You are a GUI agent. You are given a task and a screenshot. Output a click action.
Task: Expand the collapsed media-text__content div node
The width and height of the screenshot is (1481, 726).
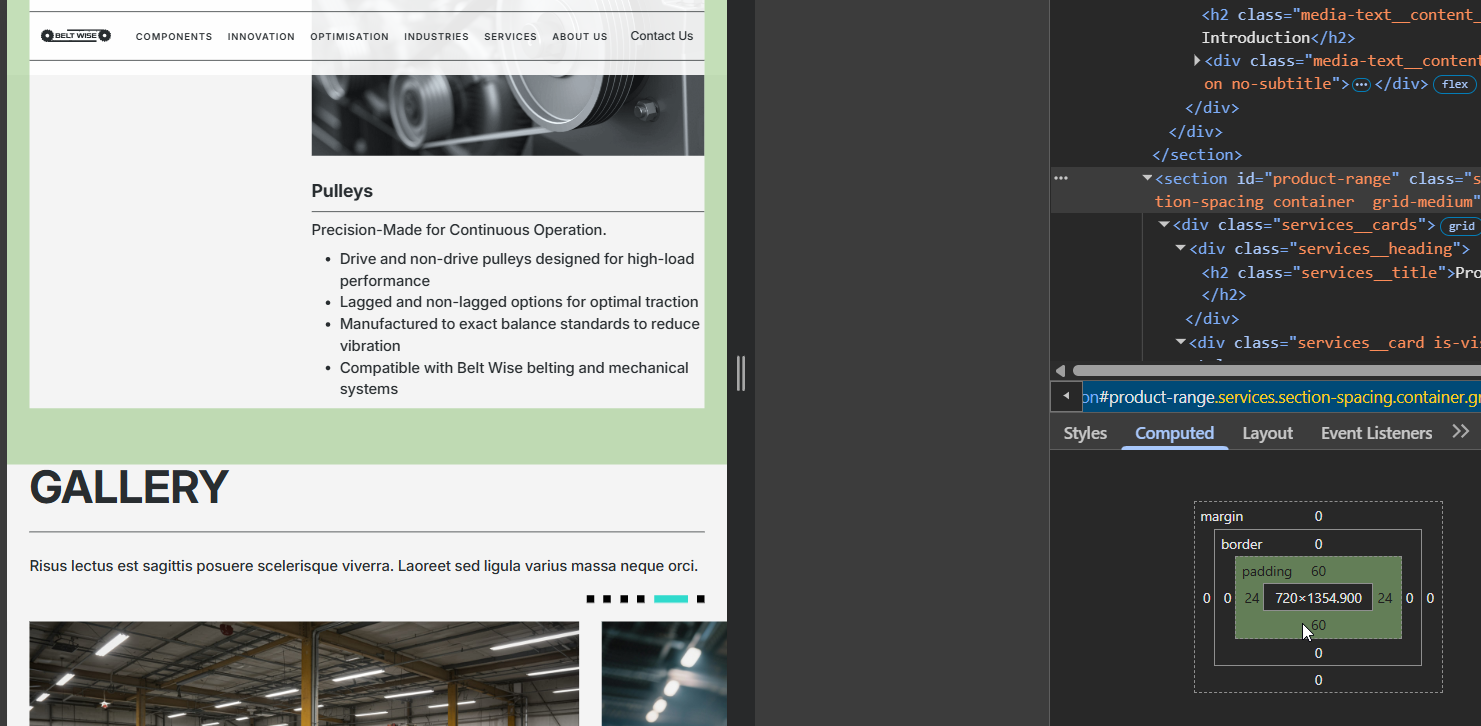pos(1197,61)
